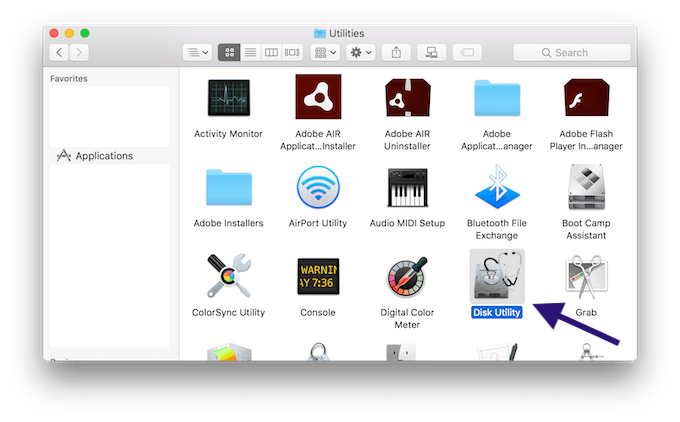Click the Bluetooth File Exchange name label
Screen dimensions: 680x422
[x=497, y=229]
